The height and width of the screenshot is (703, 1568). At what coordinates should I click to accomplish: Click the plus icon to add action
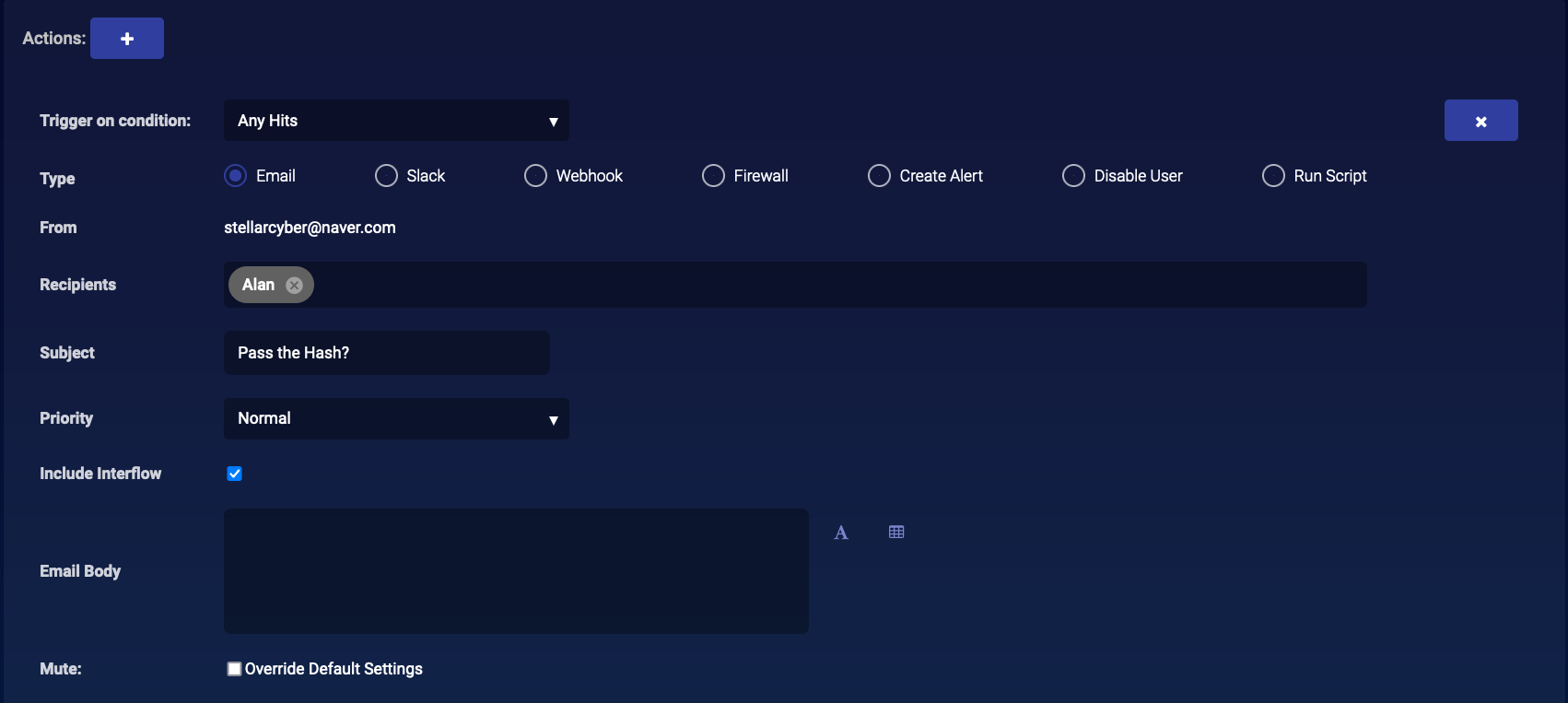[x=127, y=39]
